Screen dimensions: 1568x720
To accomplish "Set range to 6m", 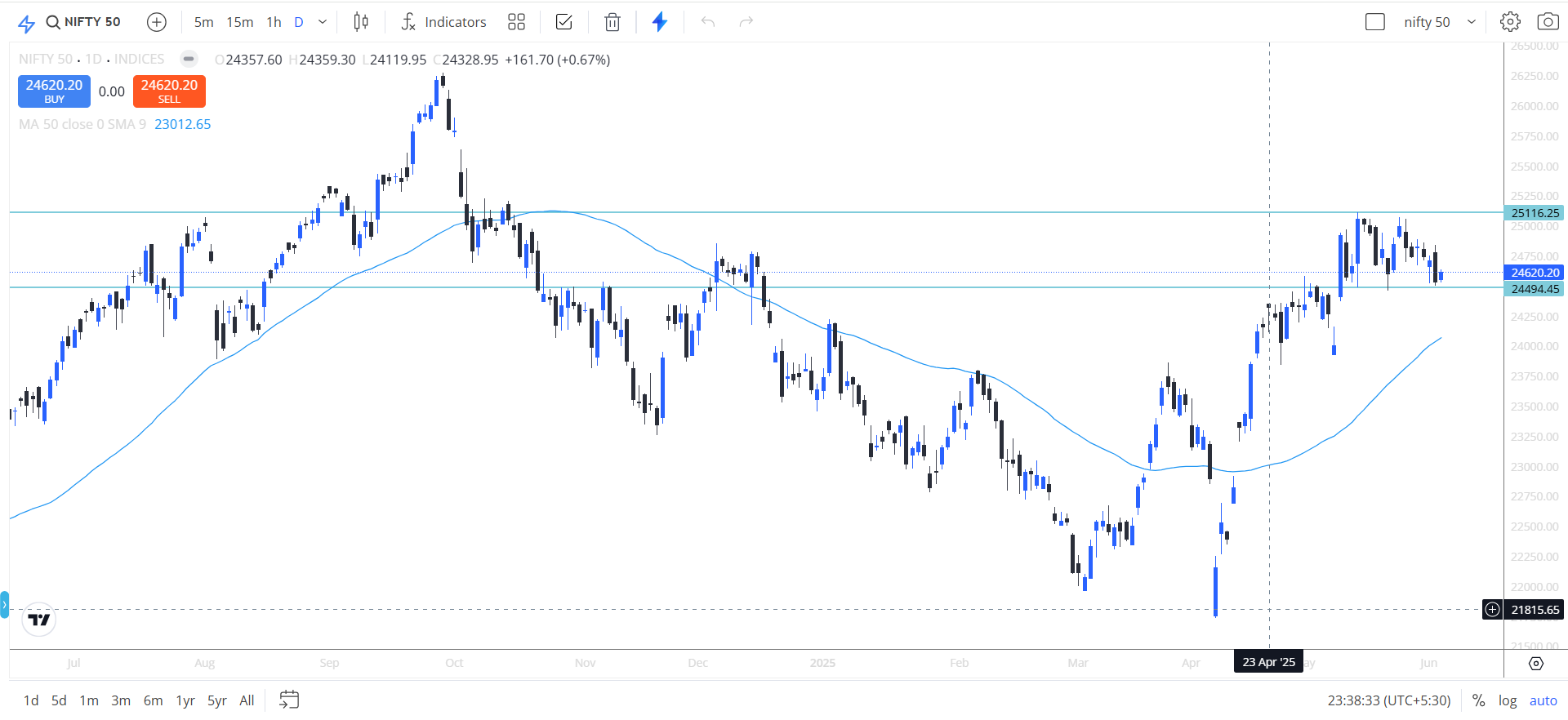I will pyautogui.click(x=153, y=700).
